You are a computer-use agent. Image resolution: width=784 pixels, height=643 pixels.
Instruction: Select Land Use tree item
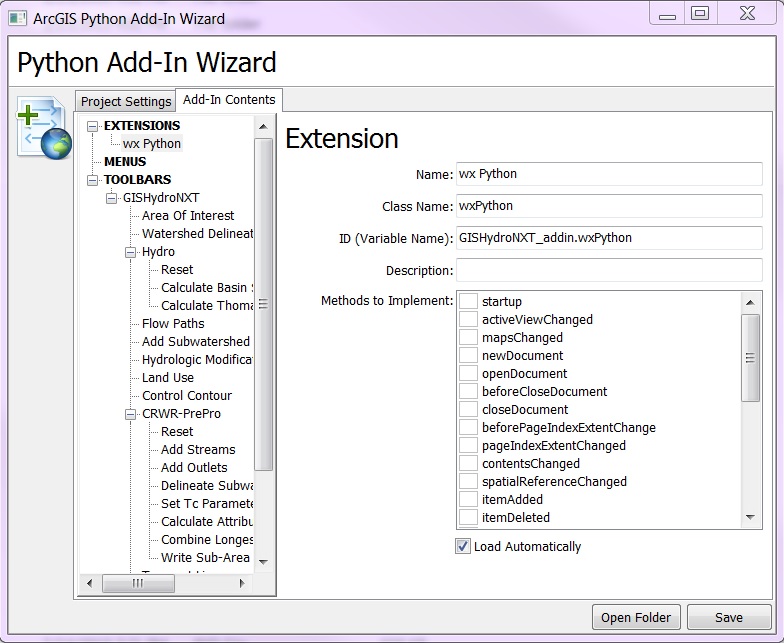click(x=168, y=378)
